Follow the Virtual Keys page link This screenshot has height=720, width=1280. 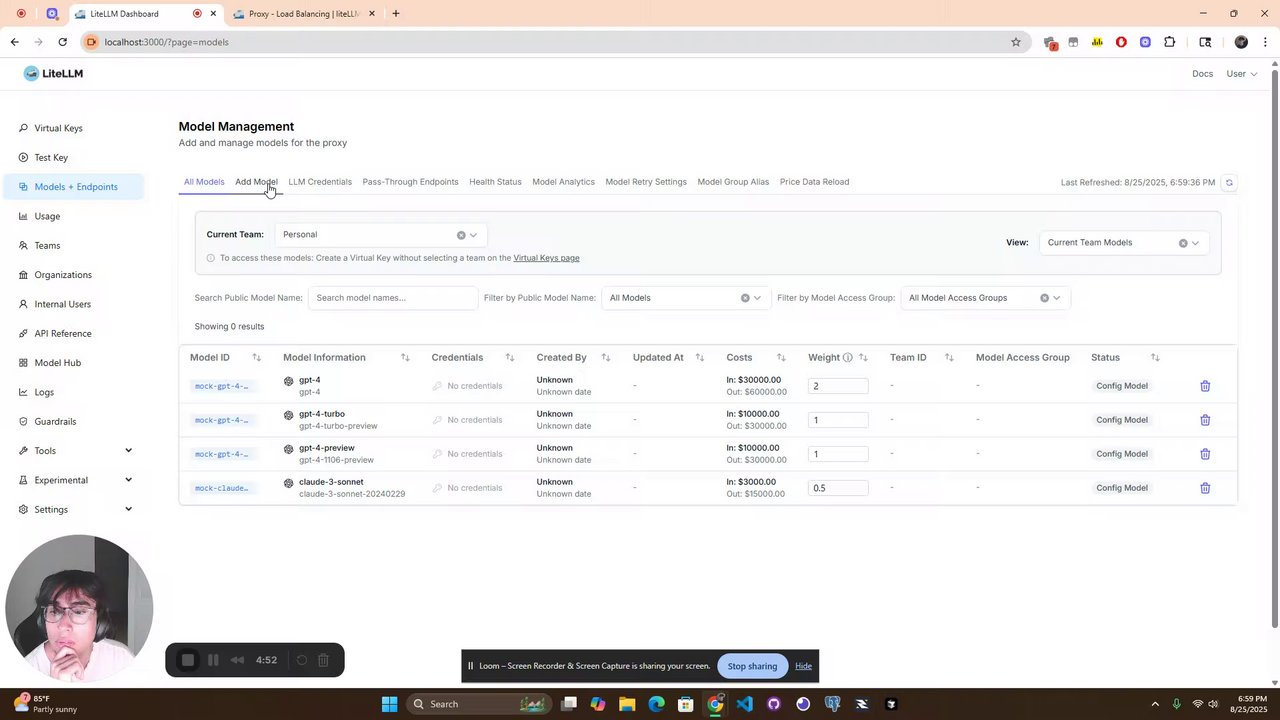point(546,258)
